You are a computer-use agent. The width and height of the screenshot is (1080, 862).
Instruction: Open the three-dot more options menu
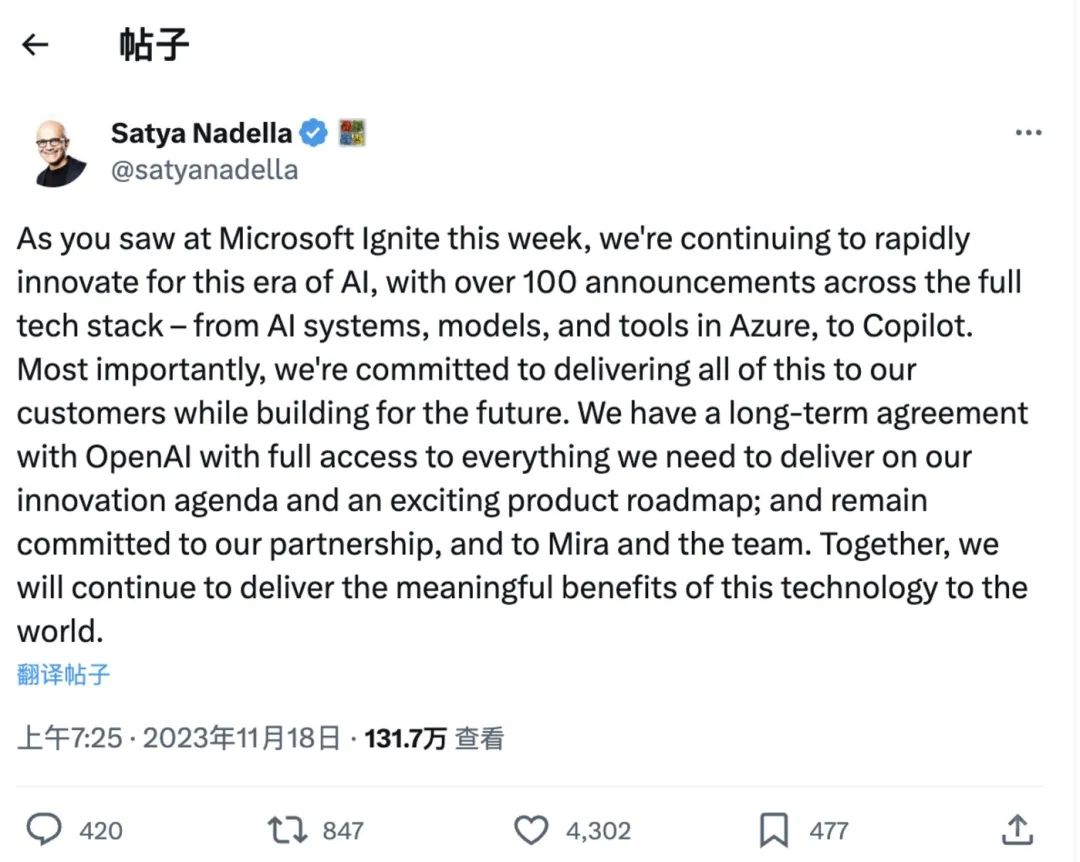point(1028,133)
